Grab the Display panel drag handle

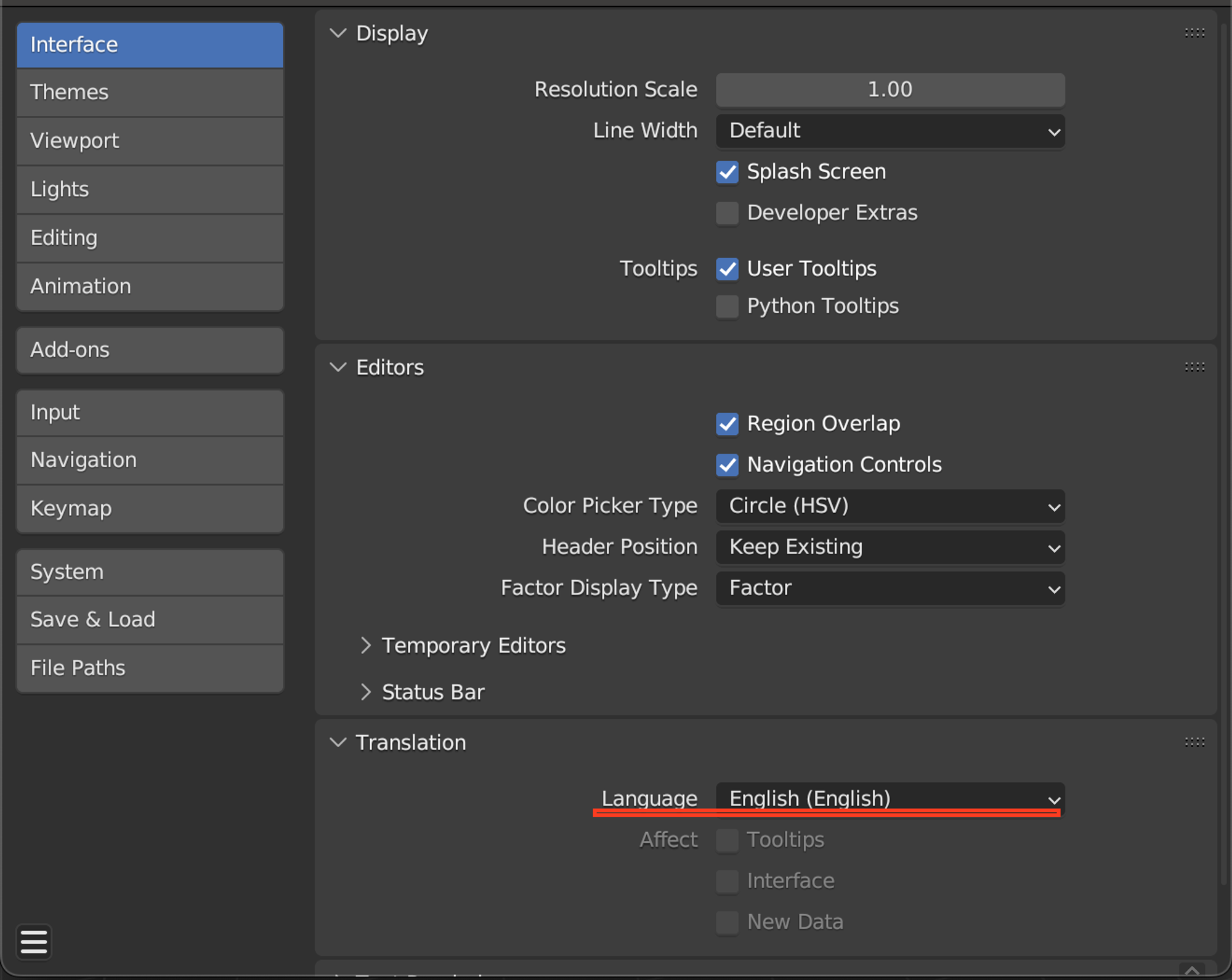(1194, 33)
